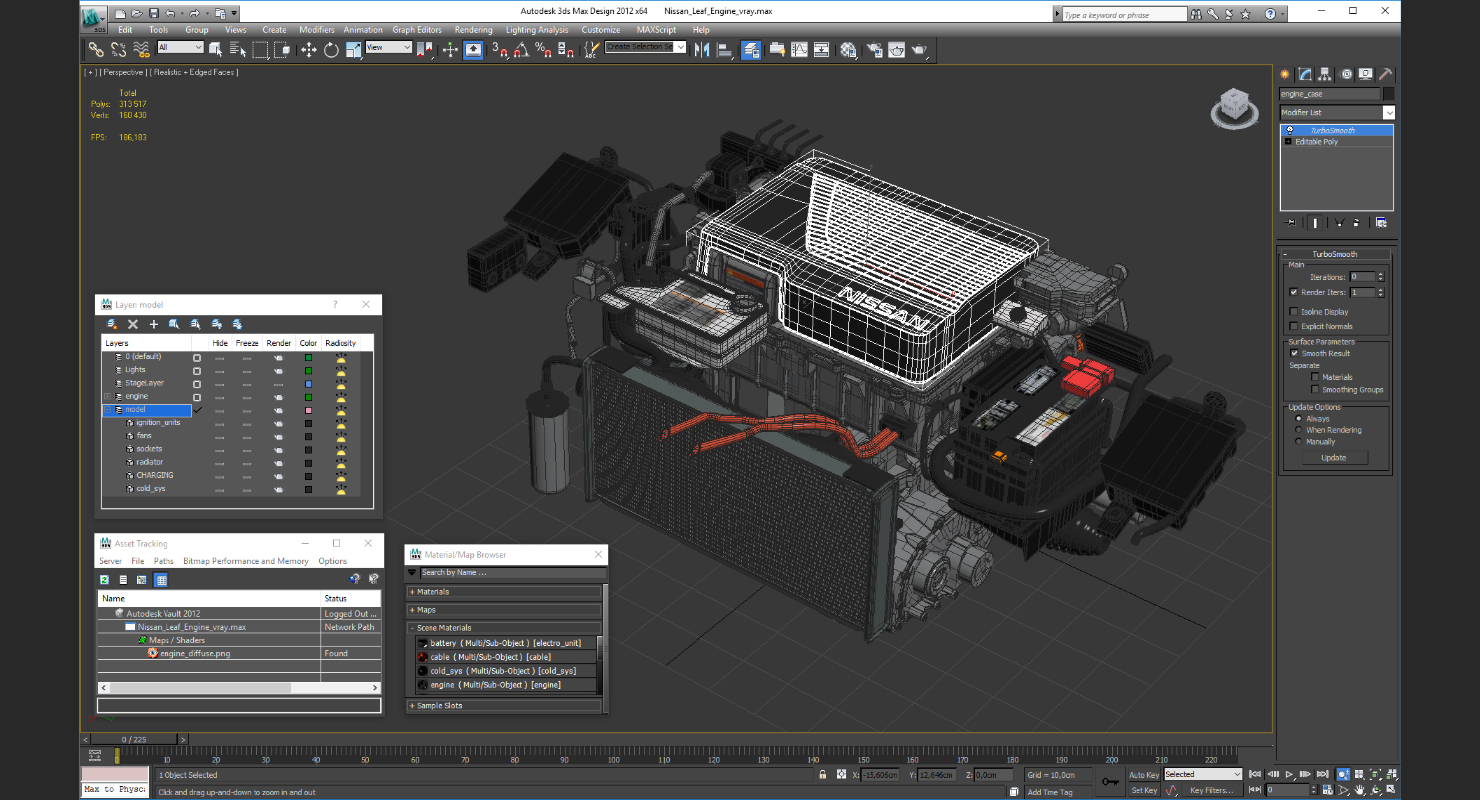Switch to the Motion command panel tab
The image size is (1480, 800).
[x=1346, y=74]
